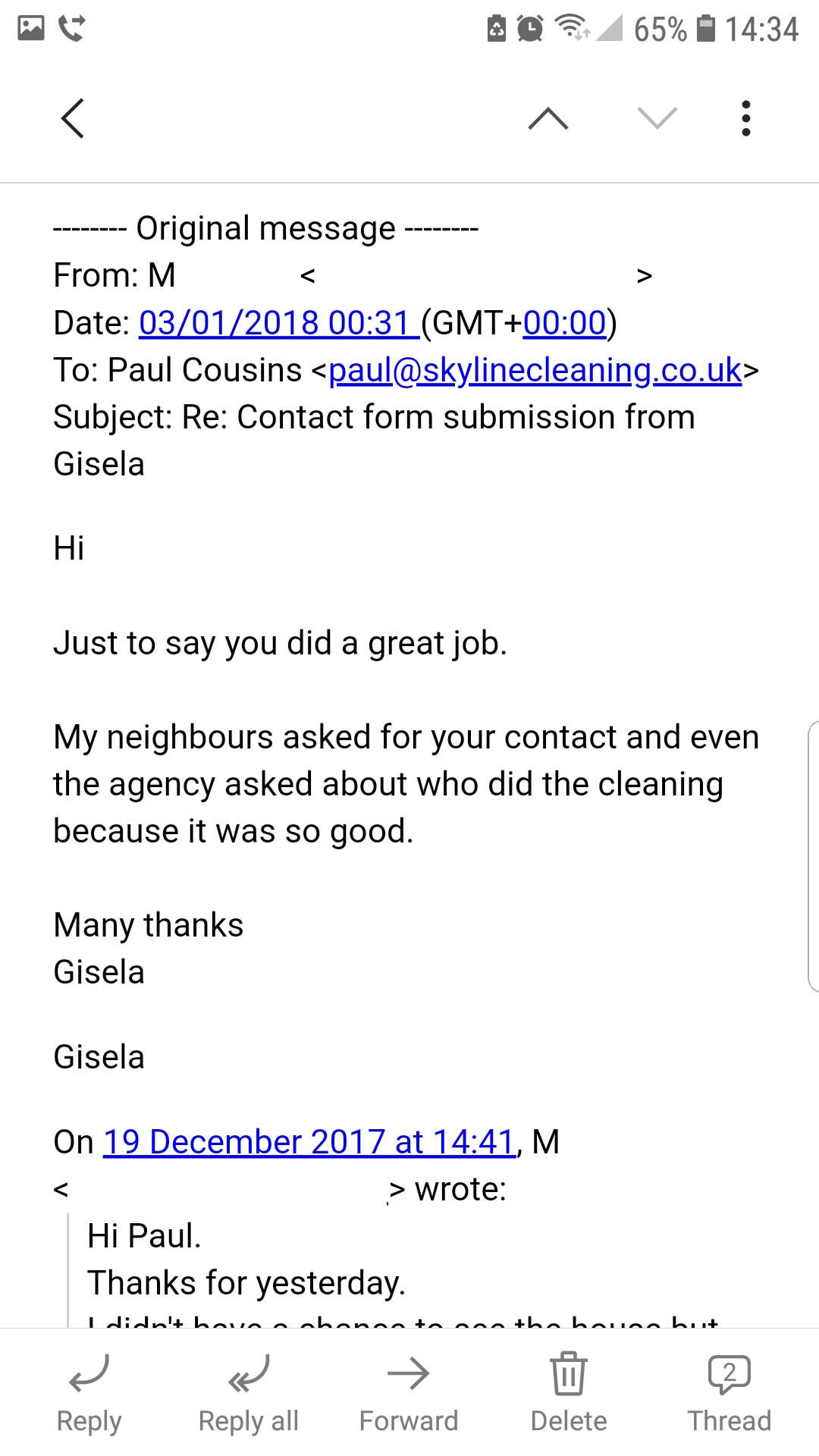819x1456 pixels.
Task: Tap the paul@skylinecleaning.co.uk email link
Action: (x=535, y=370)
